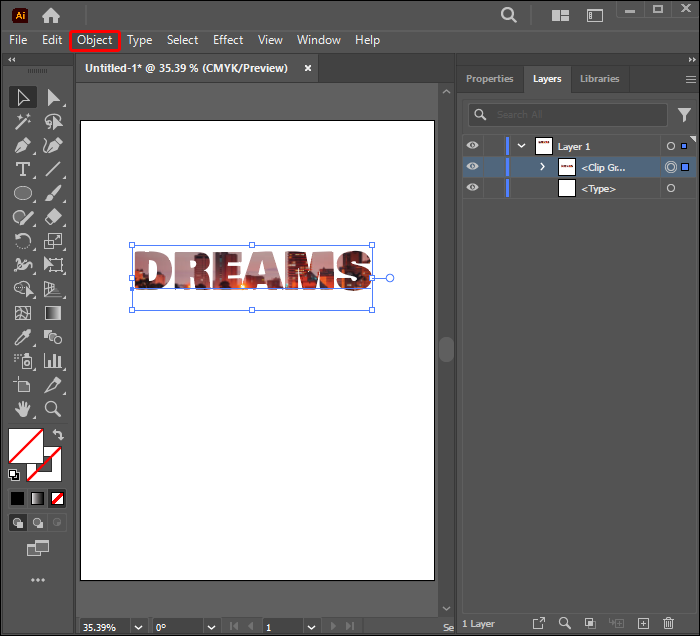Screen dimensions: 700x636
Task: Select the Pen tool
Action: [23, 145]
